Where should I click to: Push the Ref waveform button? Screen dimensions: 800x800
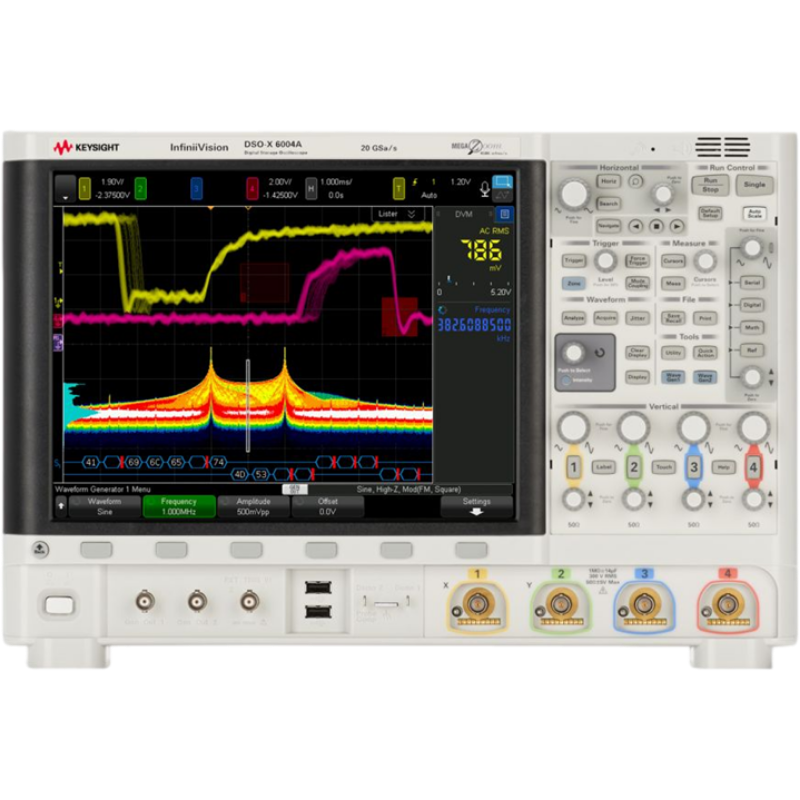(752, 351)
